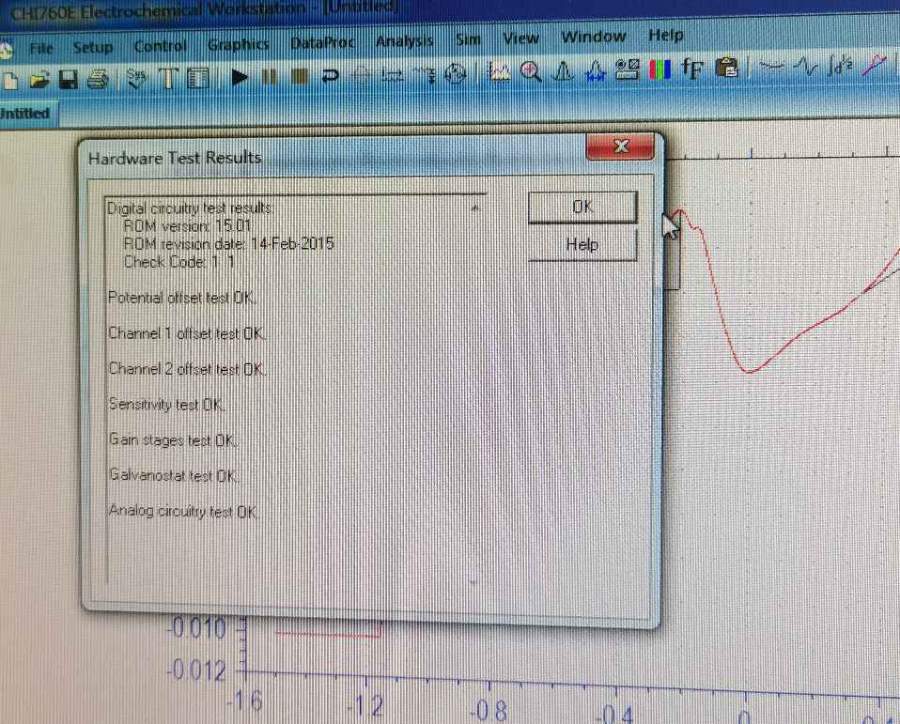Copy plot to clipboard icon

(727, 68)
